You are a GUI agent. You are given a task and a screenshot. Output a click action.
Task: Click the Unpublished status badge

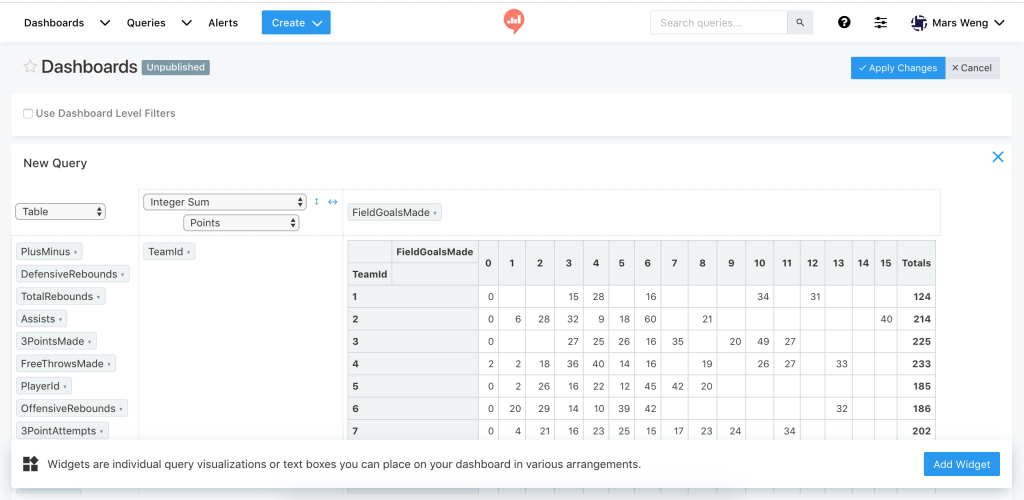click(176, 67)
